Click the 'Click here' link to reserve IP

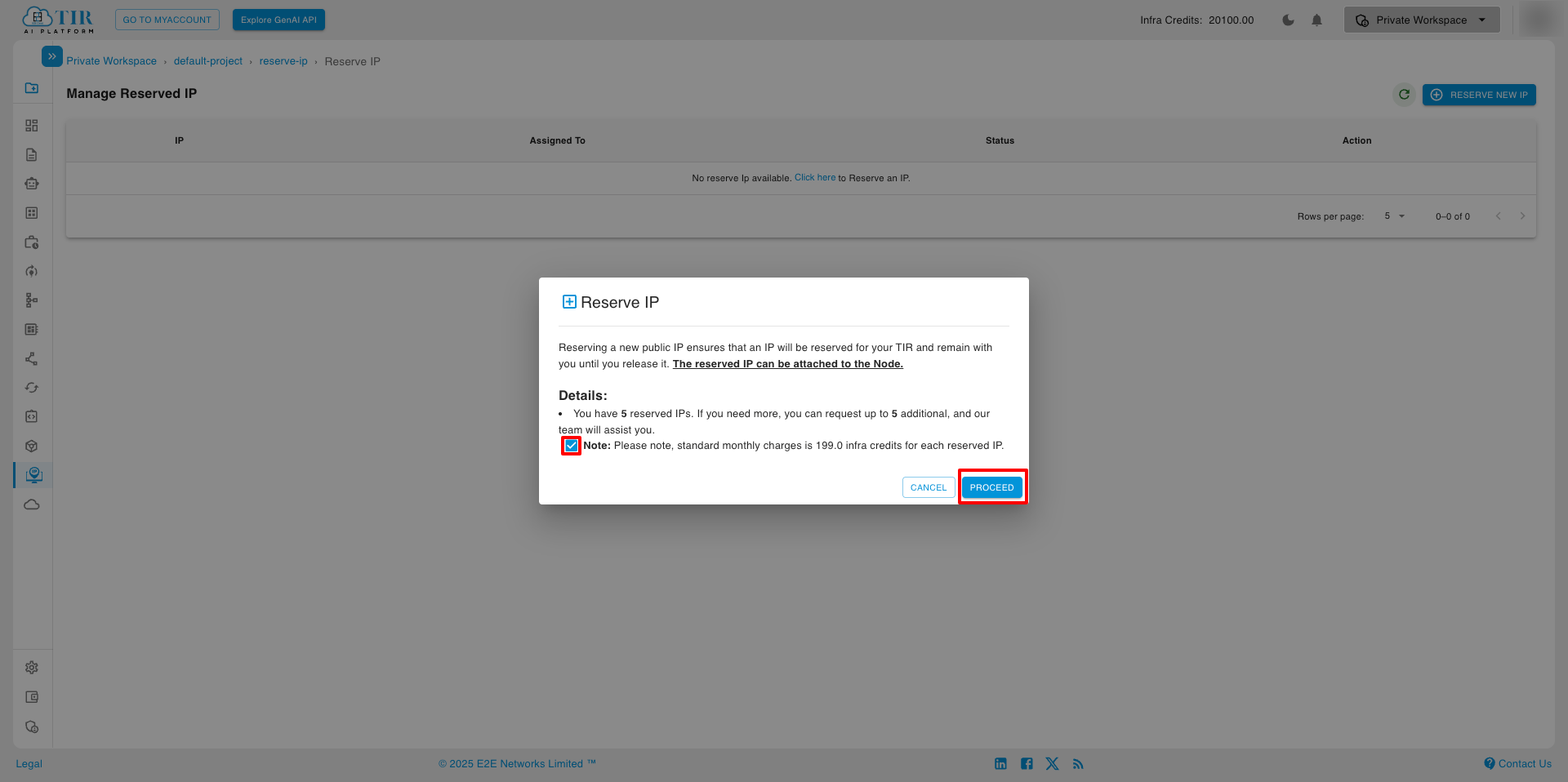[x=815, y=177]
